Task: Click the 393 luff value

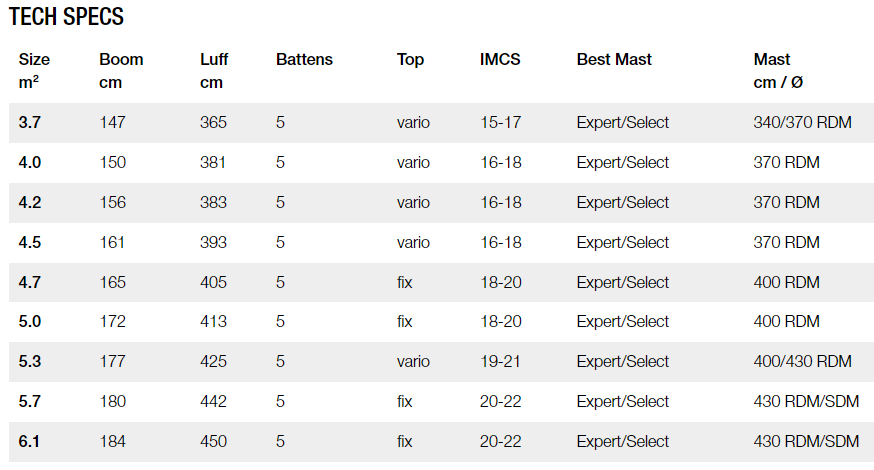Action: tap(213, 242)
